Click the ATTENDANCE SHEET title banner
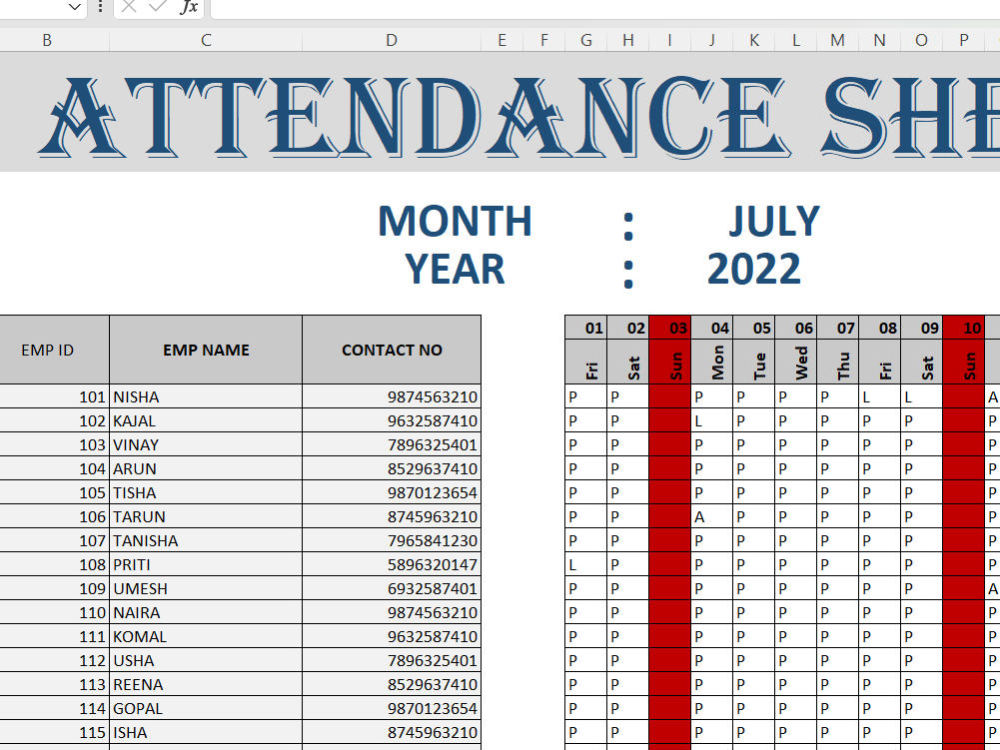The width and height of the screenshot is (1000, 750). 500,112
